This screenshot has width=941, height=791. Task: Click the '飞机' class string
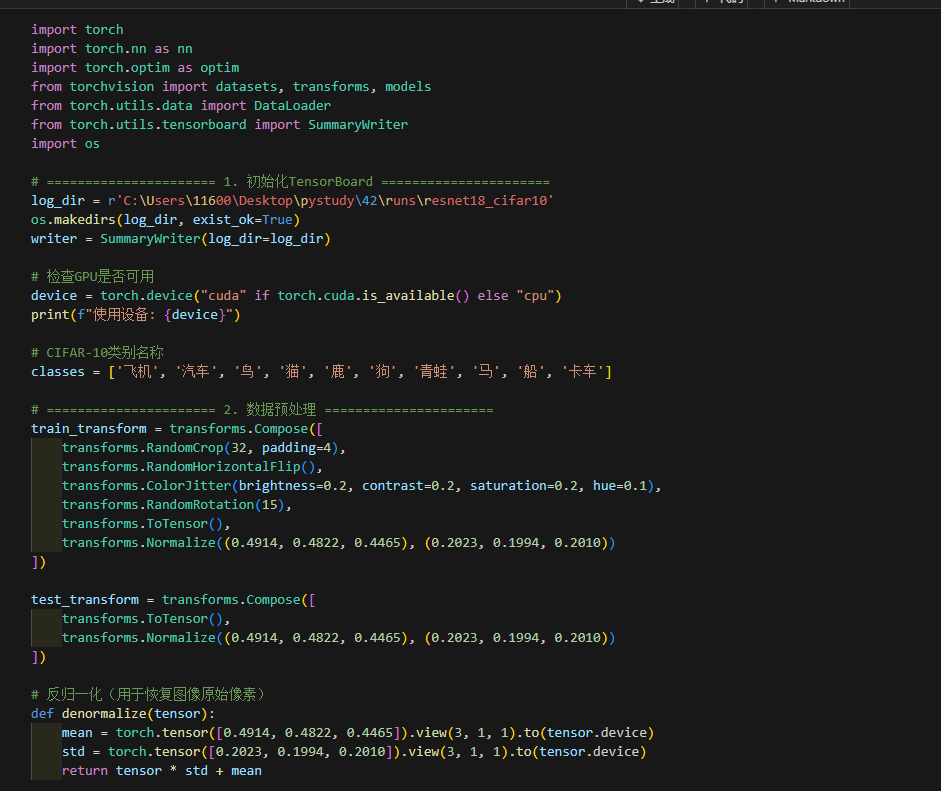click(137, 371)
